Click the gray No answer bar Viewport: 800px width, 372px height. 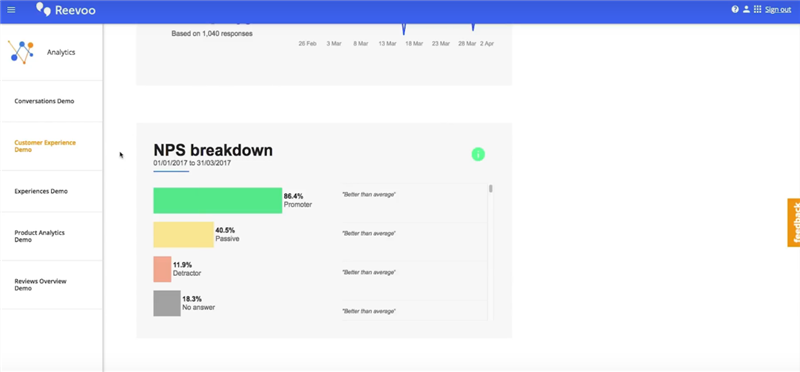pyautogui.click(x=167, y=303)
